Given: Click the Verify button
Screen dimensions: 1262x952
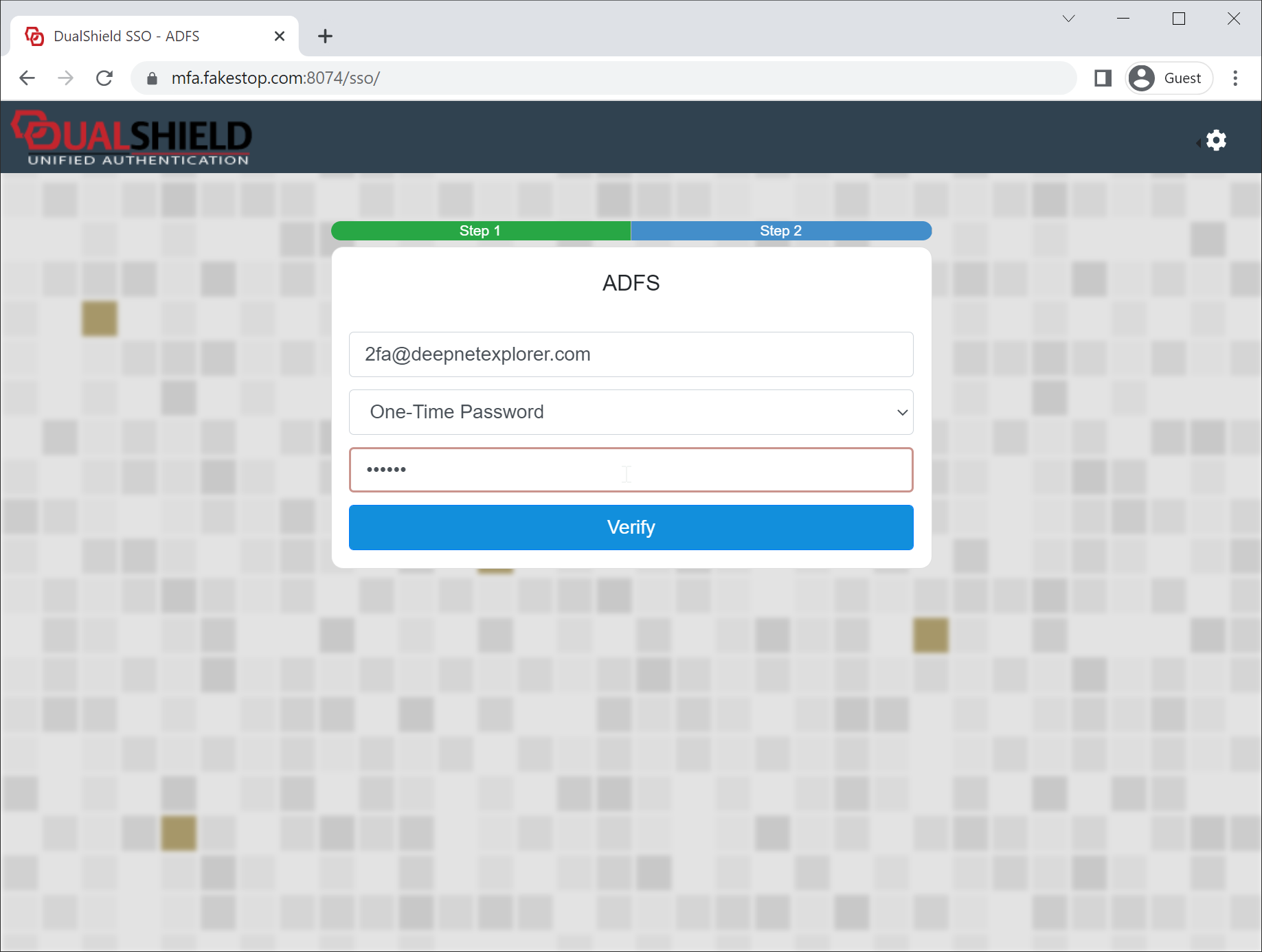Looking at the screenshot, I should click(631, 528).
